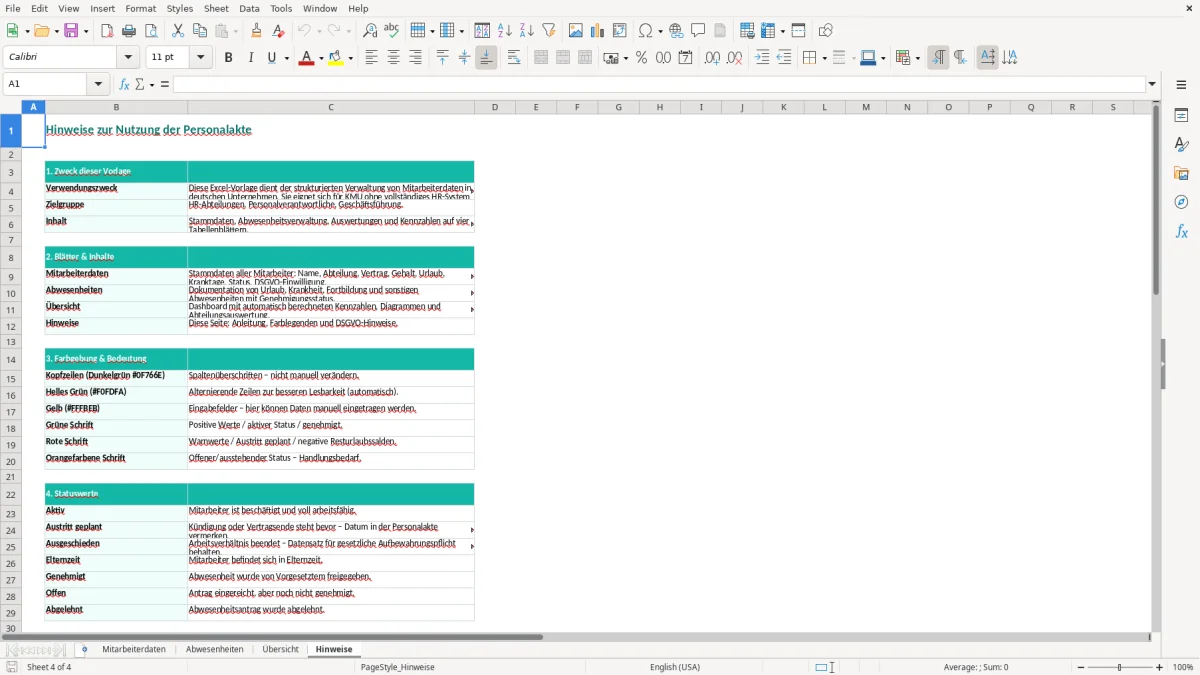Image resolution: width=1200 pixels, height=675 pixels.
Task: Click the Insert Comment icon
Action: click(698, 31)
